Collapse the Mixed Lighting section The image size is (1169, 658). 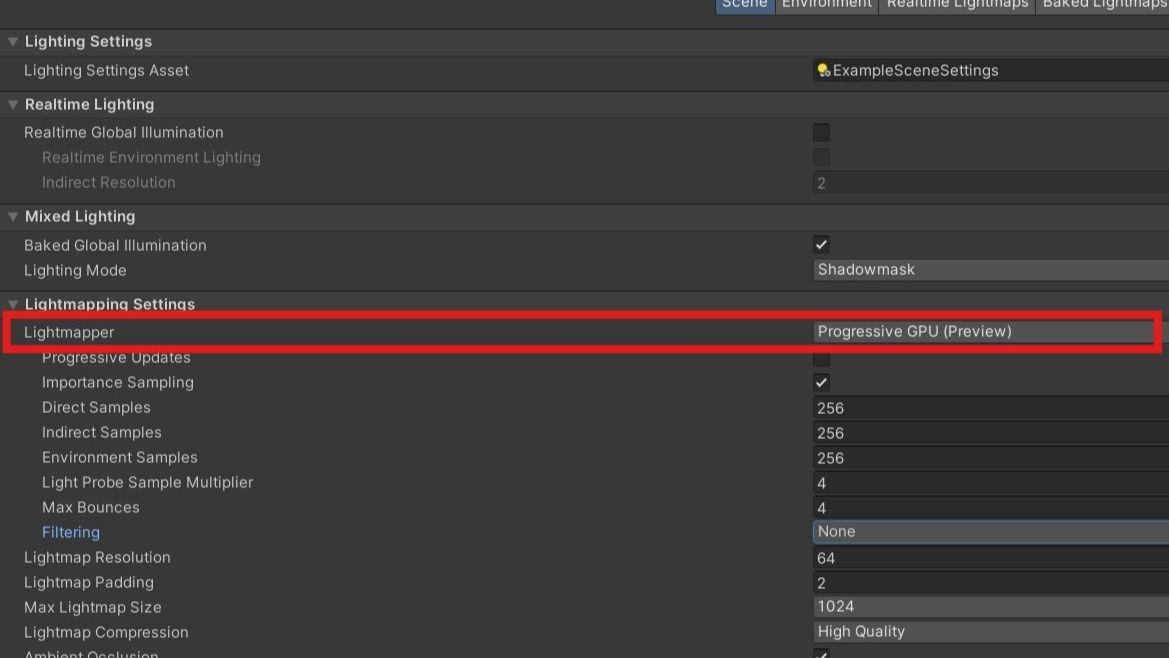click(x=12, y=216)
